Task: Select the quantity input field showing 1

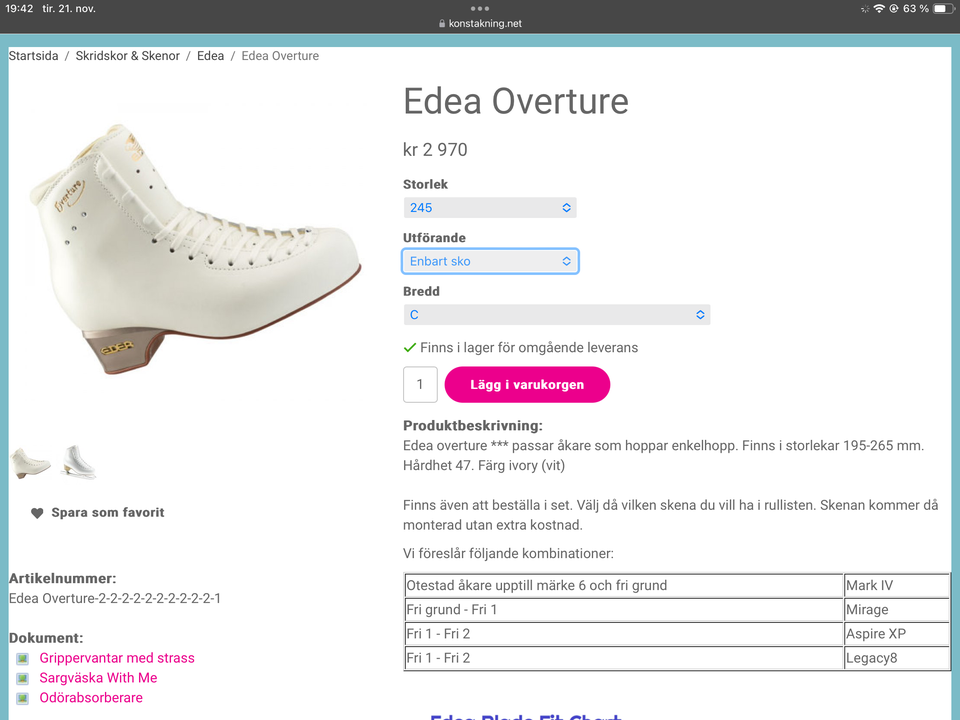Action: click(x=420, y=384)
